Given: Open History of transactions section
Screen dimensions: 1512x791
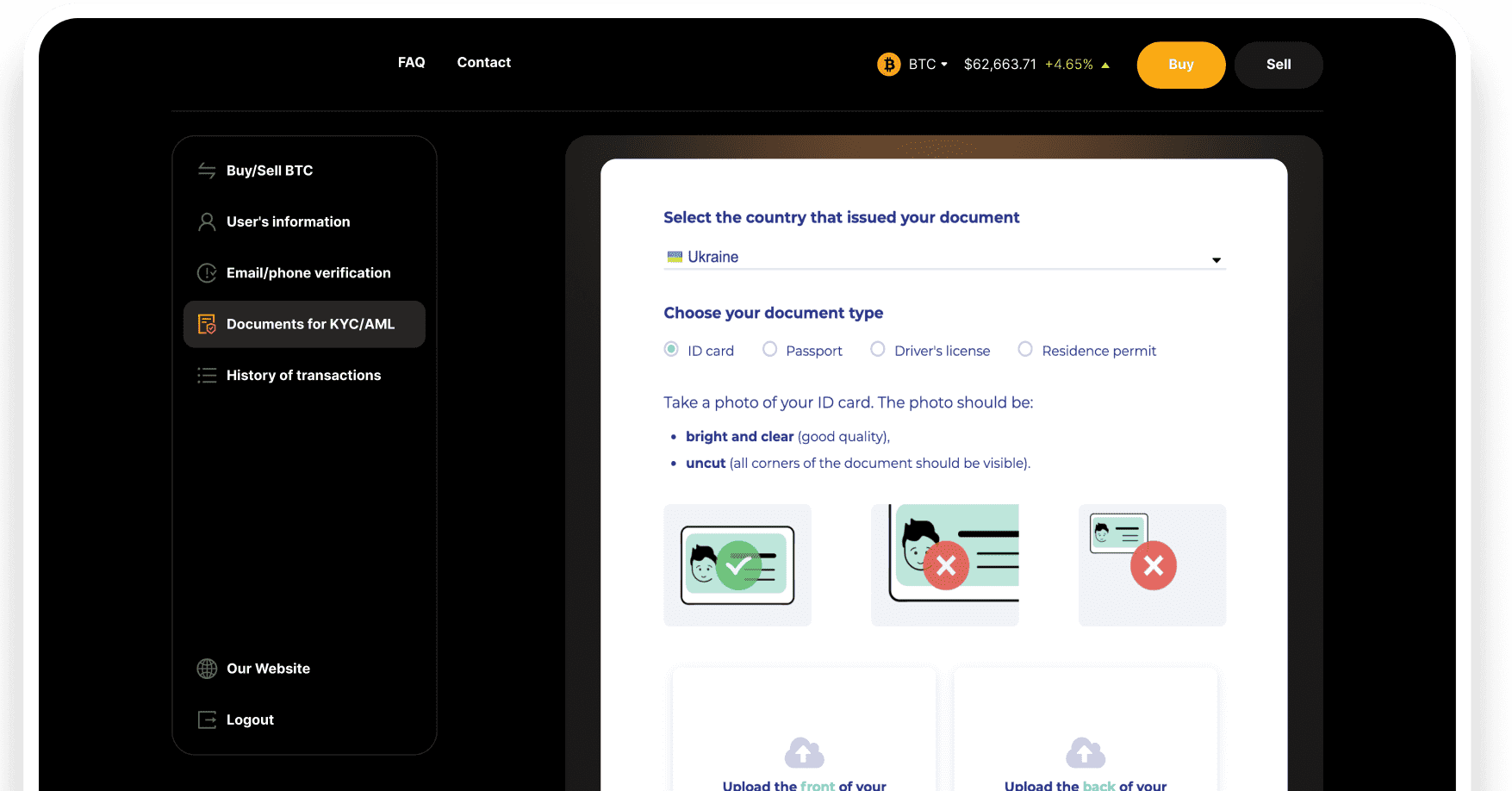Looking at the screenshot, I should click(x=304, y=376).
